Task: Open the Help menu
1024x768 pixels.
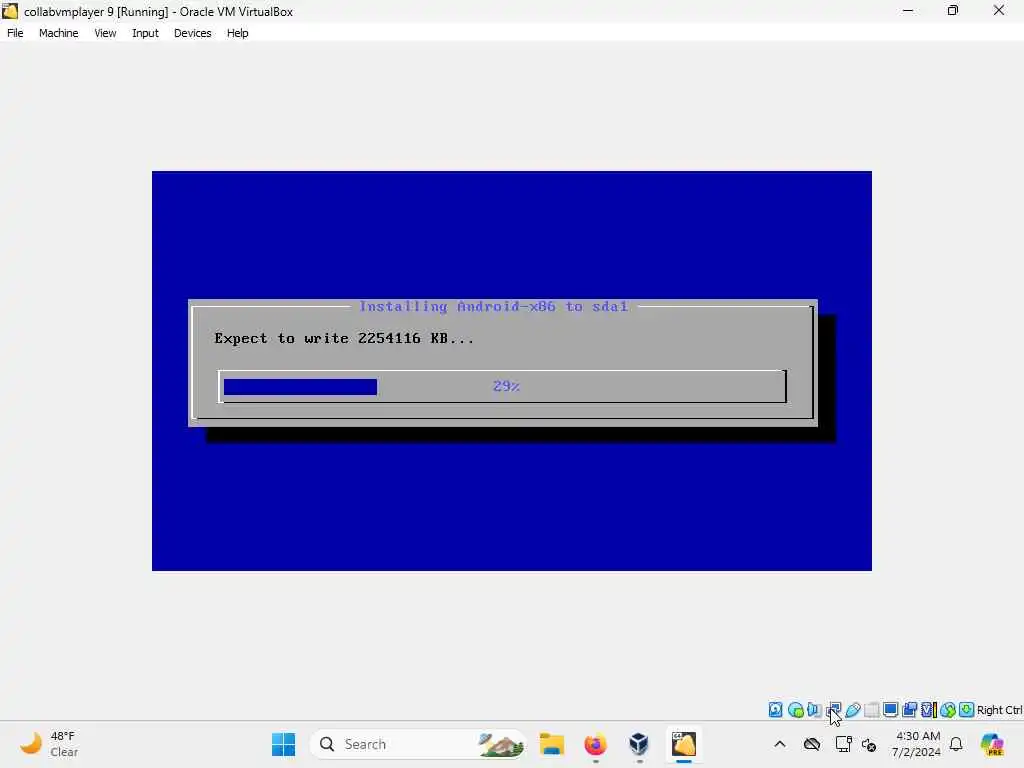Action: tap(238, 33)
